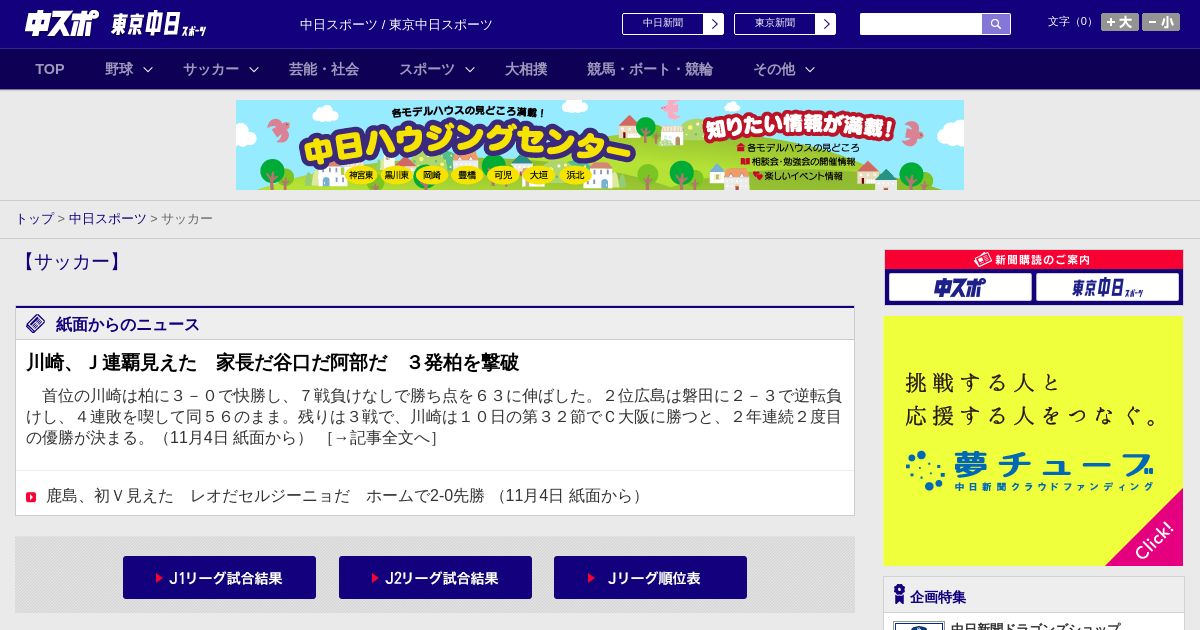1200x630 pixels.
Task: Expand chevron next to その他
Action: point(810,69)
